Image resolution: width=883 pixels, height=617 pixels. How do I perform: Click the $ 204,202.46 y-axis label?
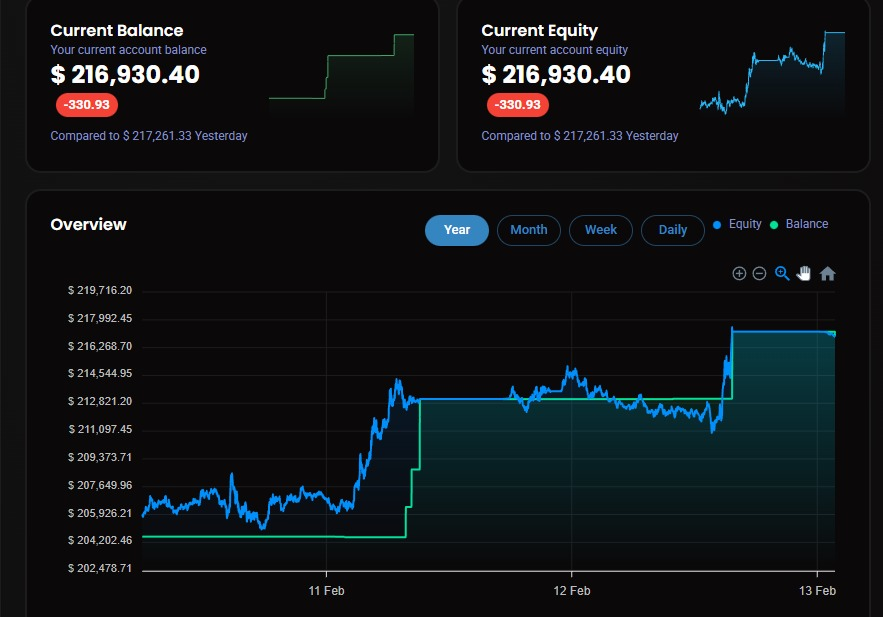pyautogui.click(x=100, y=540)
